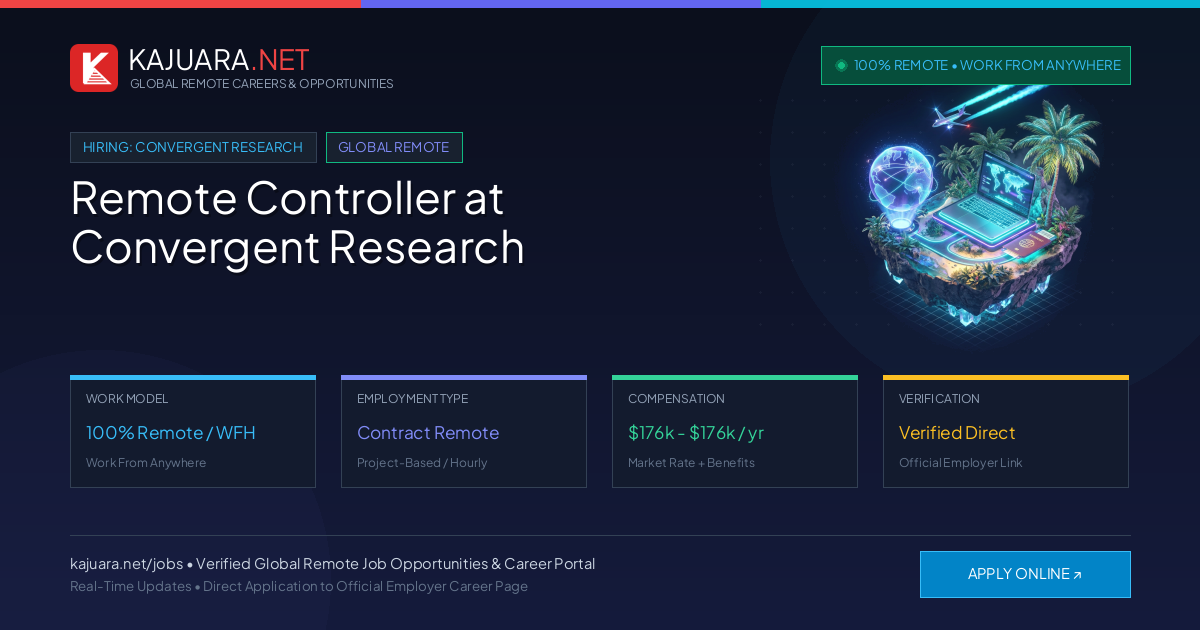This screenshot has height=630, width=1200.
Task: Click the 100% REMOTE • WORK FROM ANYWHERE badge
Action: point(976,65)
